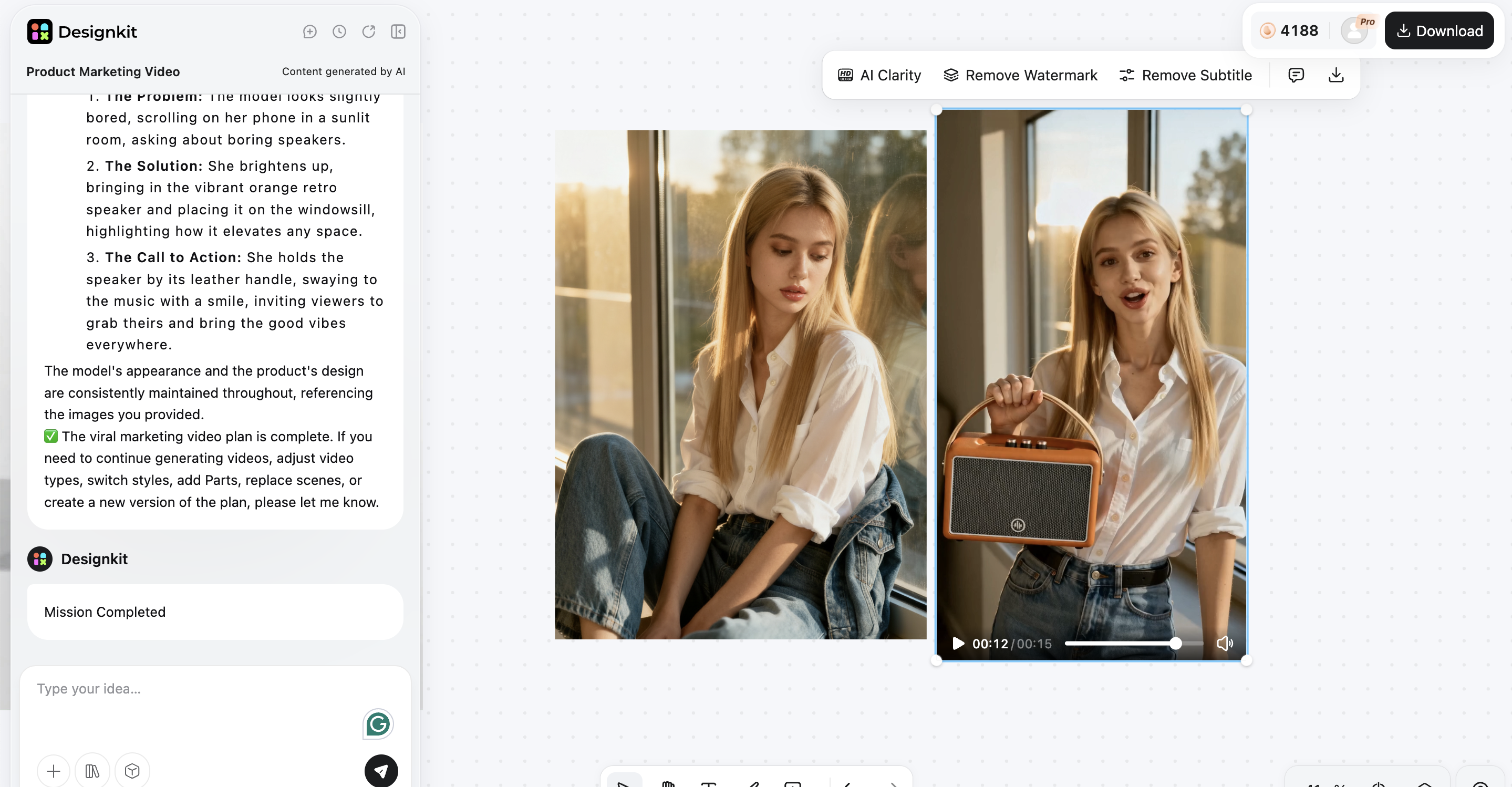
Task: Check the 4188 credits balance
Action: tap(1290, 30)
